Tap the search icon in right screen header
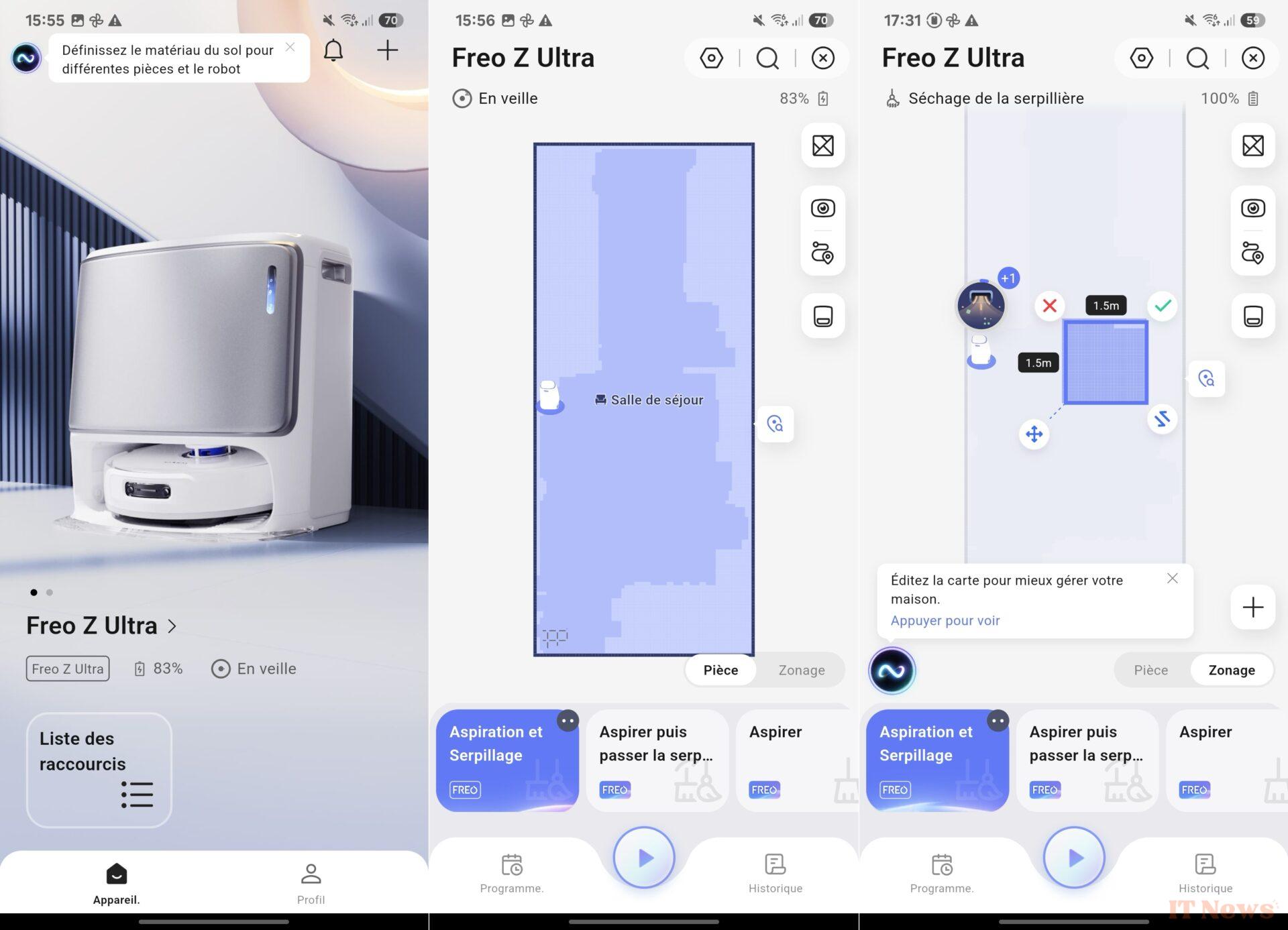This screenshot has width=1288, height=930. [1197, 58]
